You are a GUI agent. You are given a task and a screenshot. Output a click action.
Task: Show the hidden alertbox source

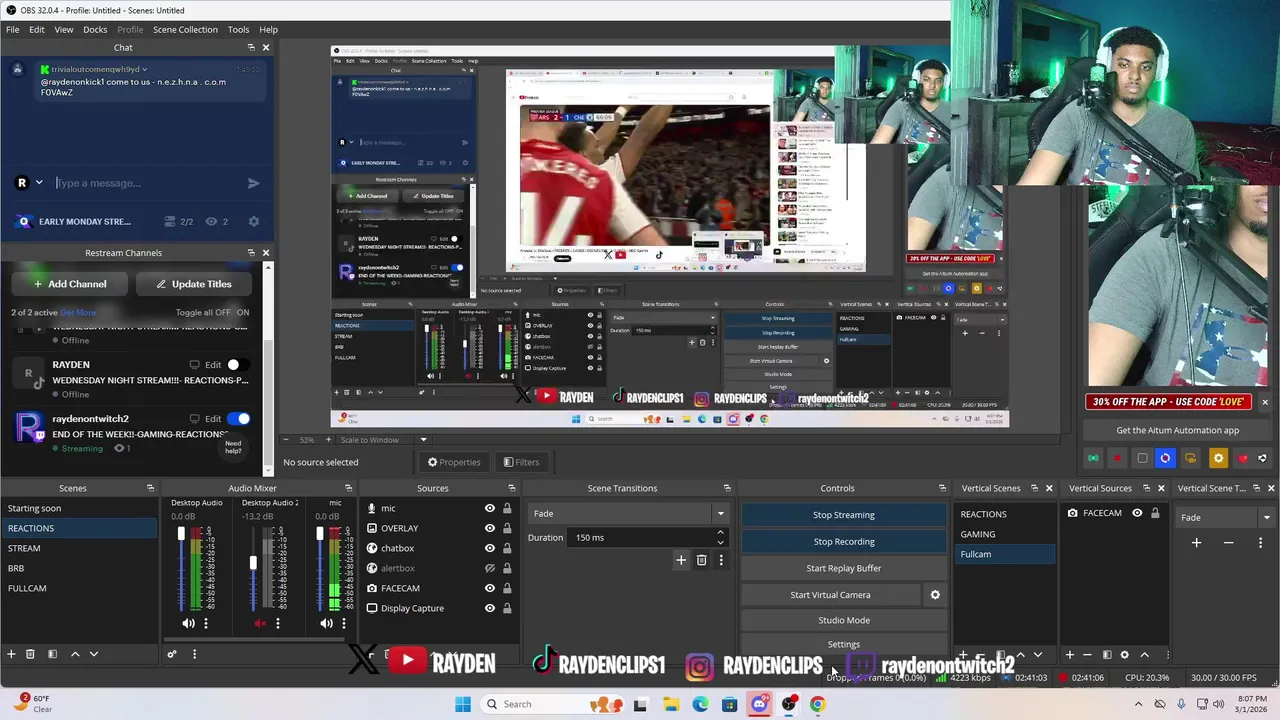click(x=489, y=568)
